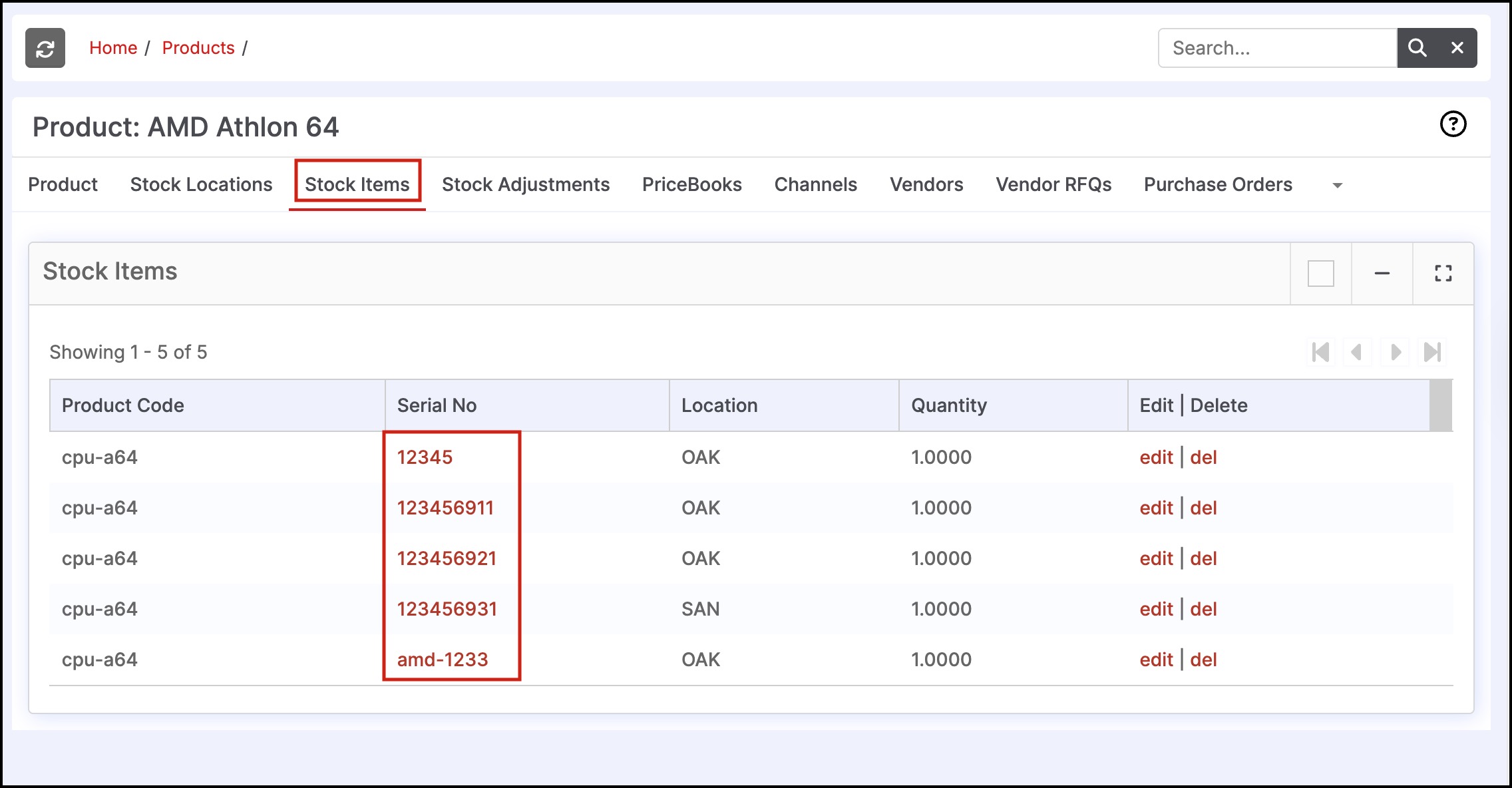
Task: Toggle the Stock Items panel checkbox
Action: [x=1320, y=274]
